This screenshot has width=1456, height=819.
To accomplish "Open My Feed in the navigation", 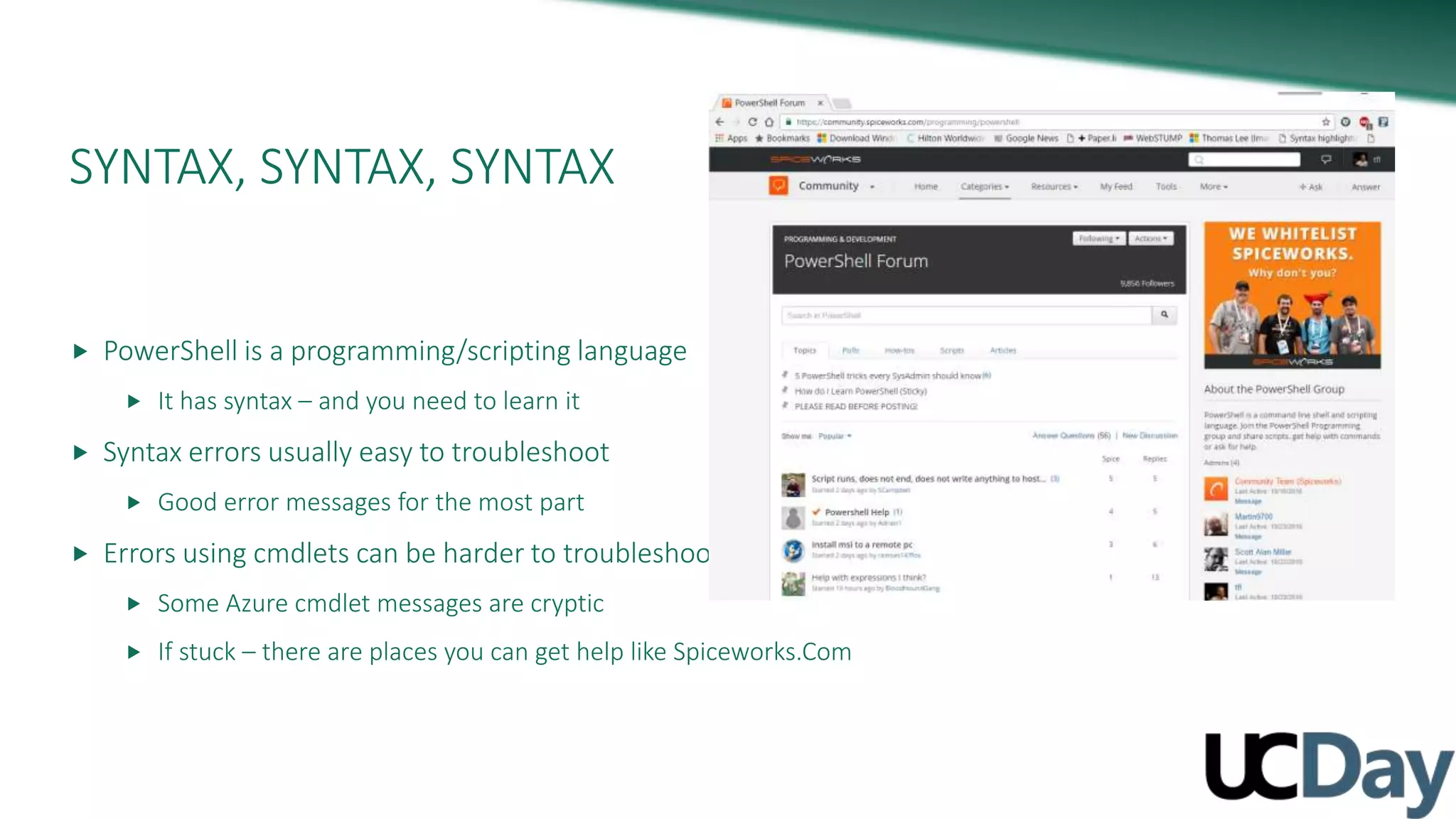I will click(x=1116, y=186).
